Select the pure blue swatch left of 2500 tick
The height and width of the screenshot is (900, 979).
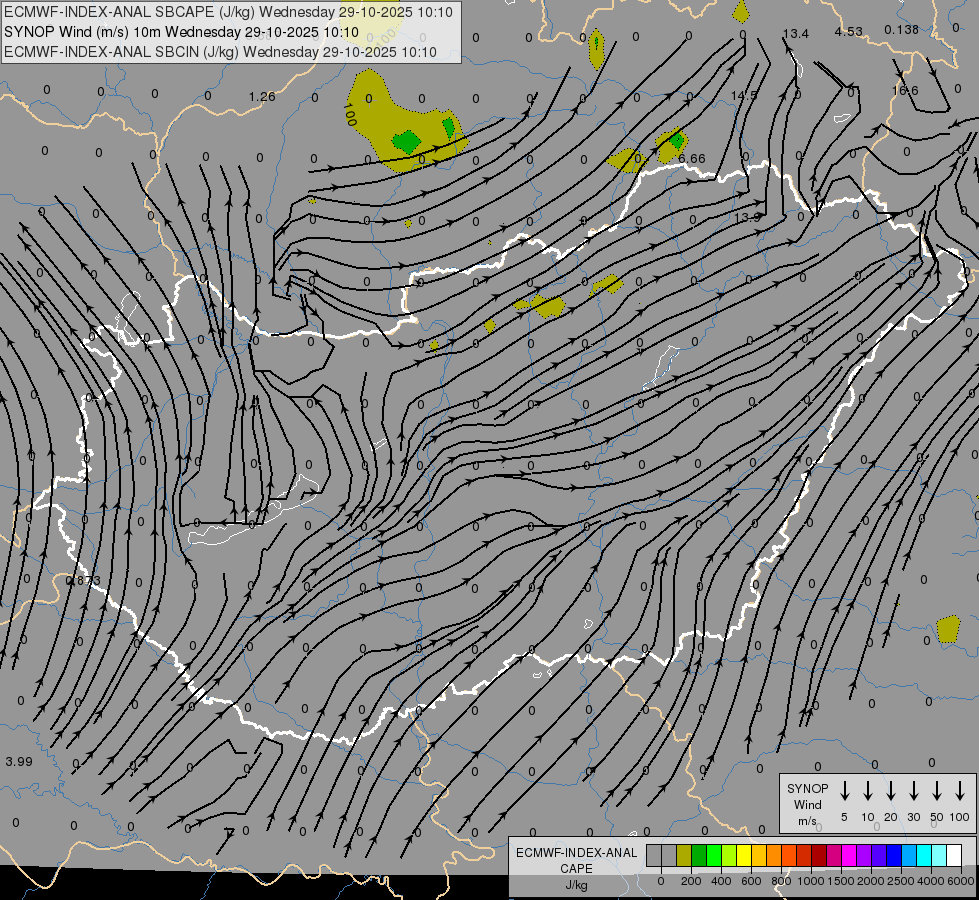click(893, 856)
